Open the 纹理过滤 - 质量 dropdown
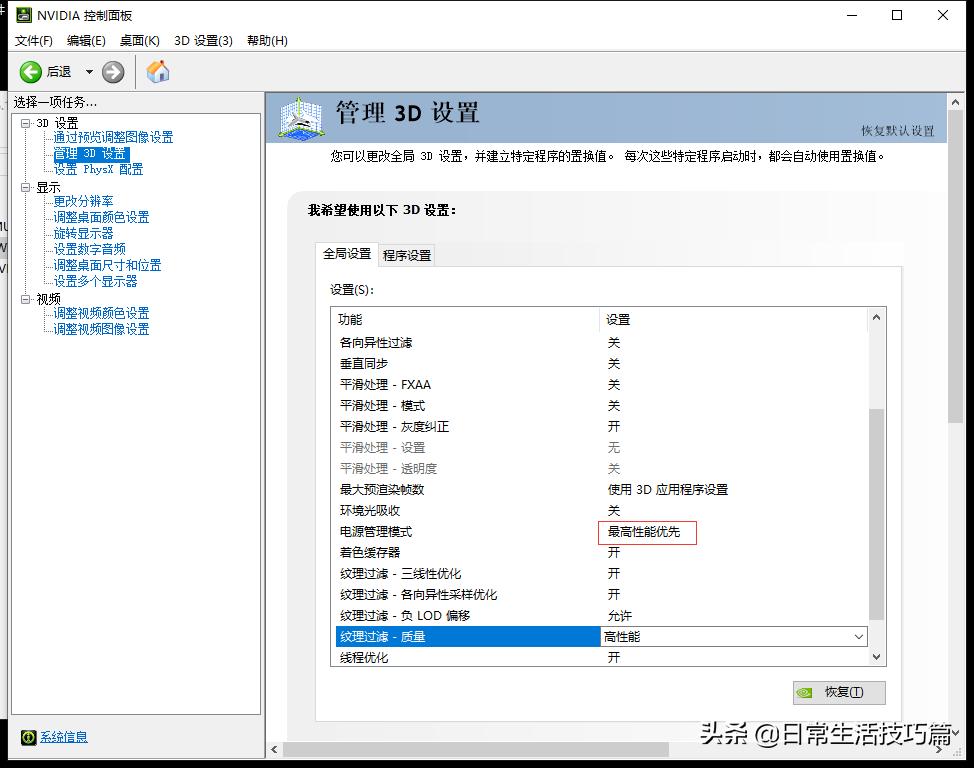974x768 pixels. (858, 636)
